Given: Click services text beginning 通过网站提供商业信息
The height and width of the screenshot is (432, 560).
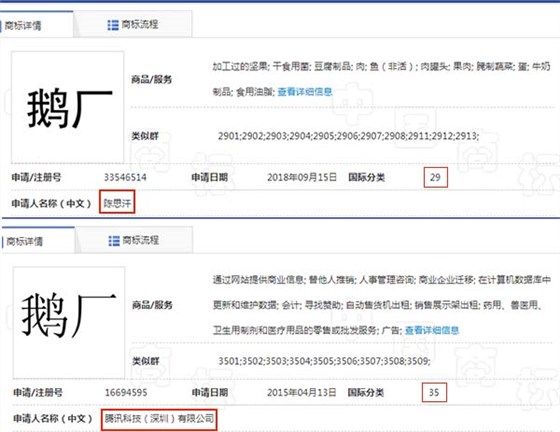Looking at the screenshot, I should click(x=382, y=280).
